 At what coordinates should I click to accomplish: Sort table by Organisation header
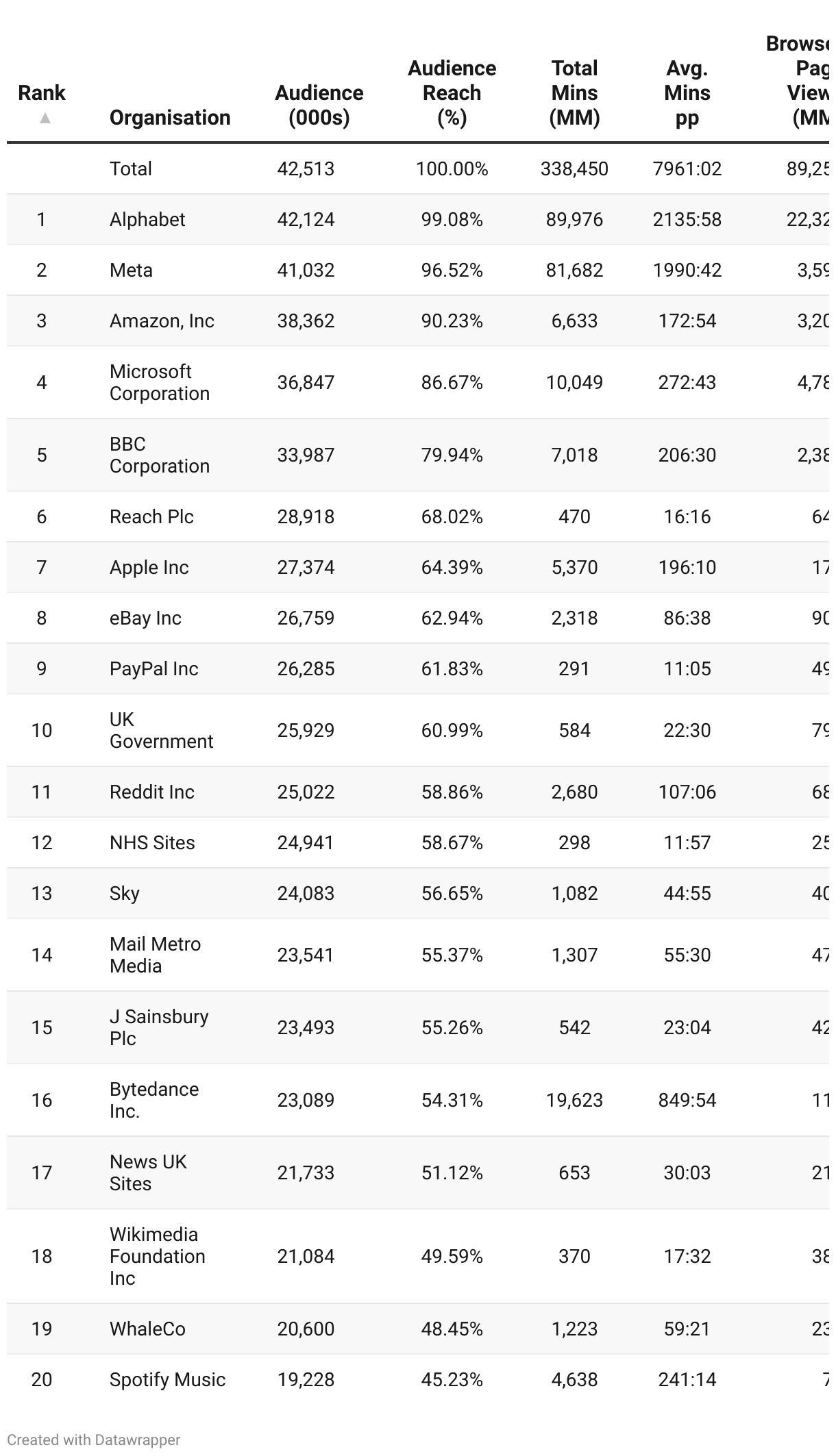[x=170, y=118]
